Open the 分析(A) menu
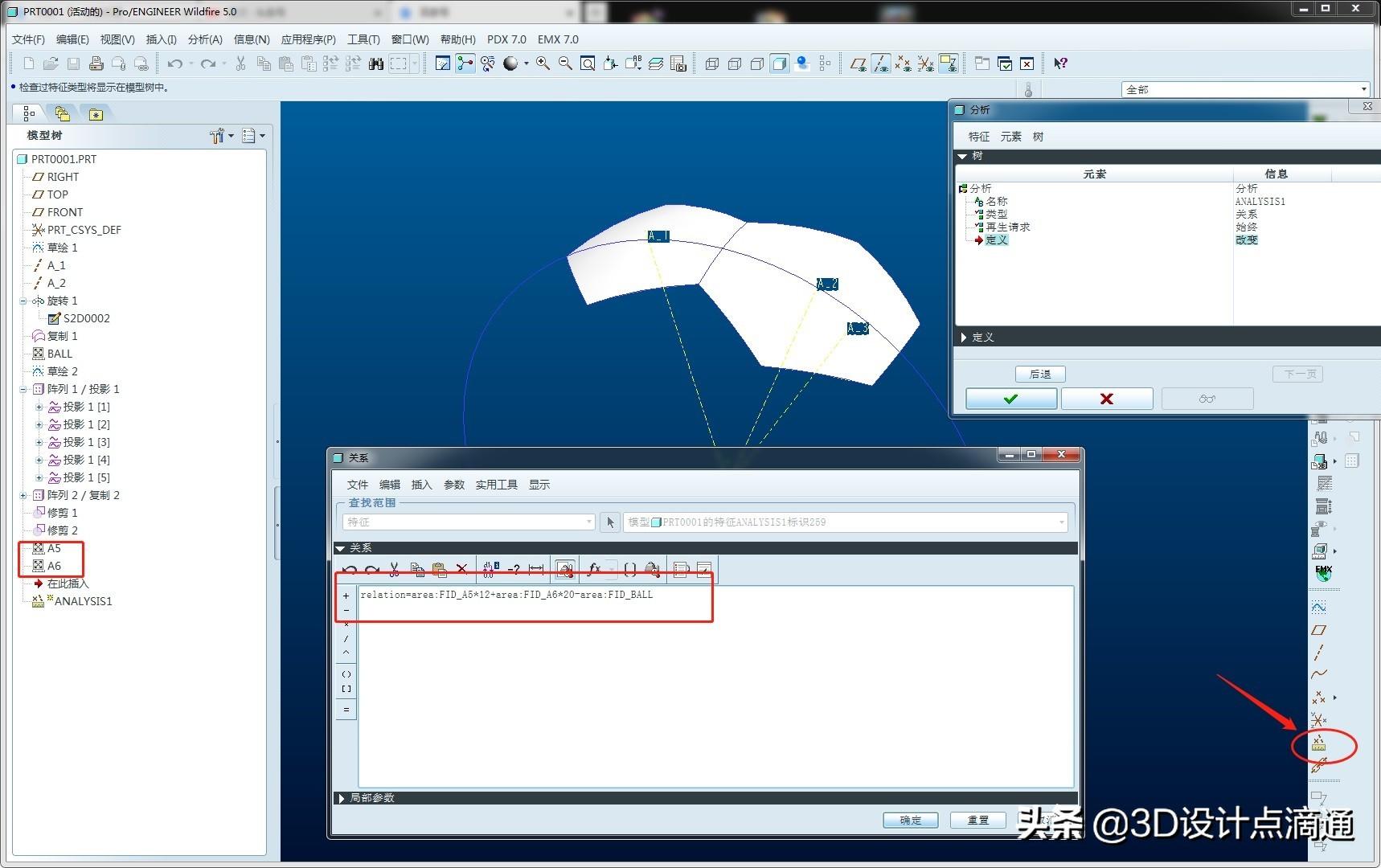This screenshot has height=868, width=1381. pos(205,39)
